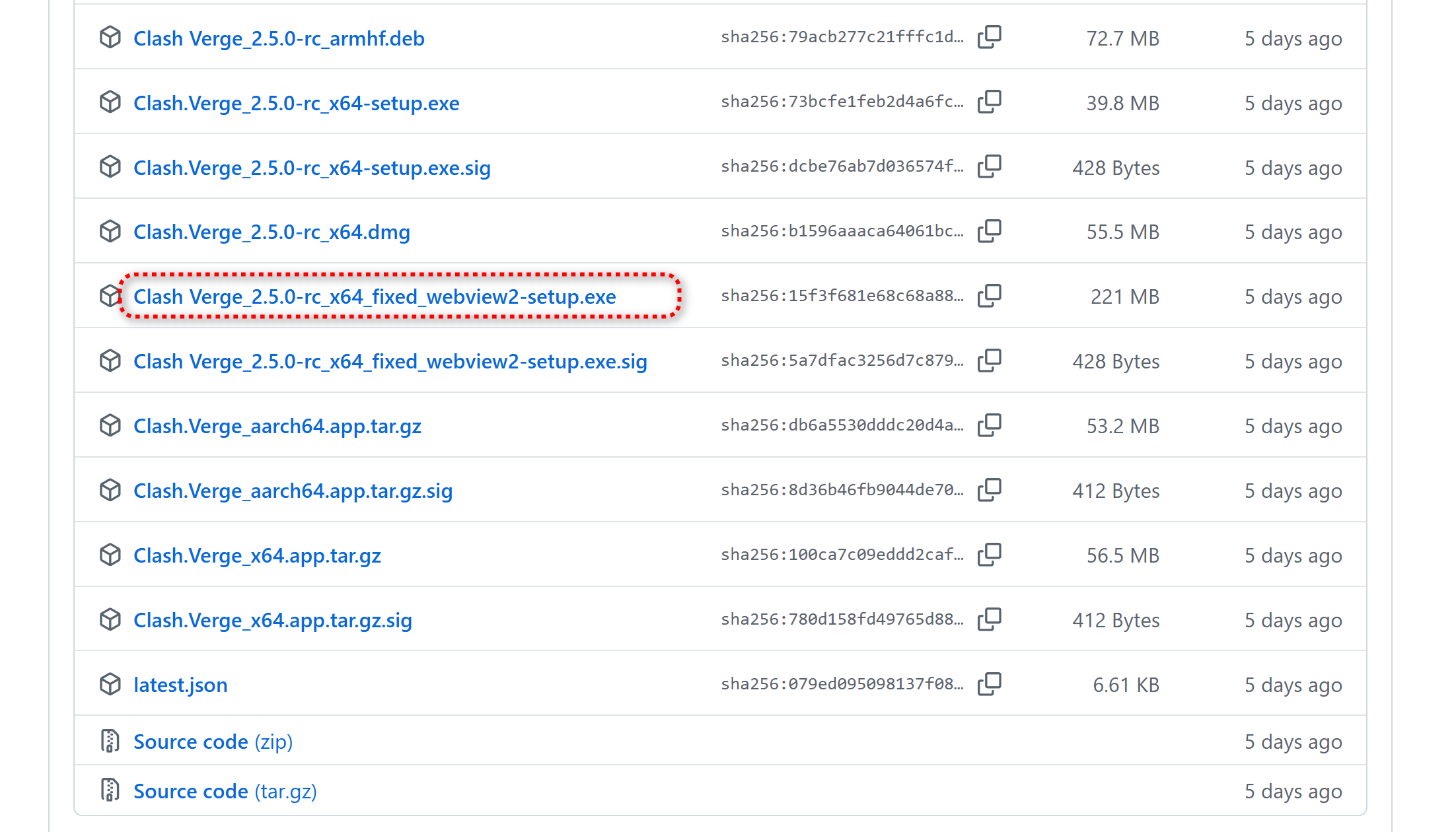Click the 53.2 MB file size
This screenshot has height=832, width=1456.
click(x=1123, y=427)
